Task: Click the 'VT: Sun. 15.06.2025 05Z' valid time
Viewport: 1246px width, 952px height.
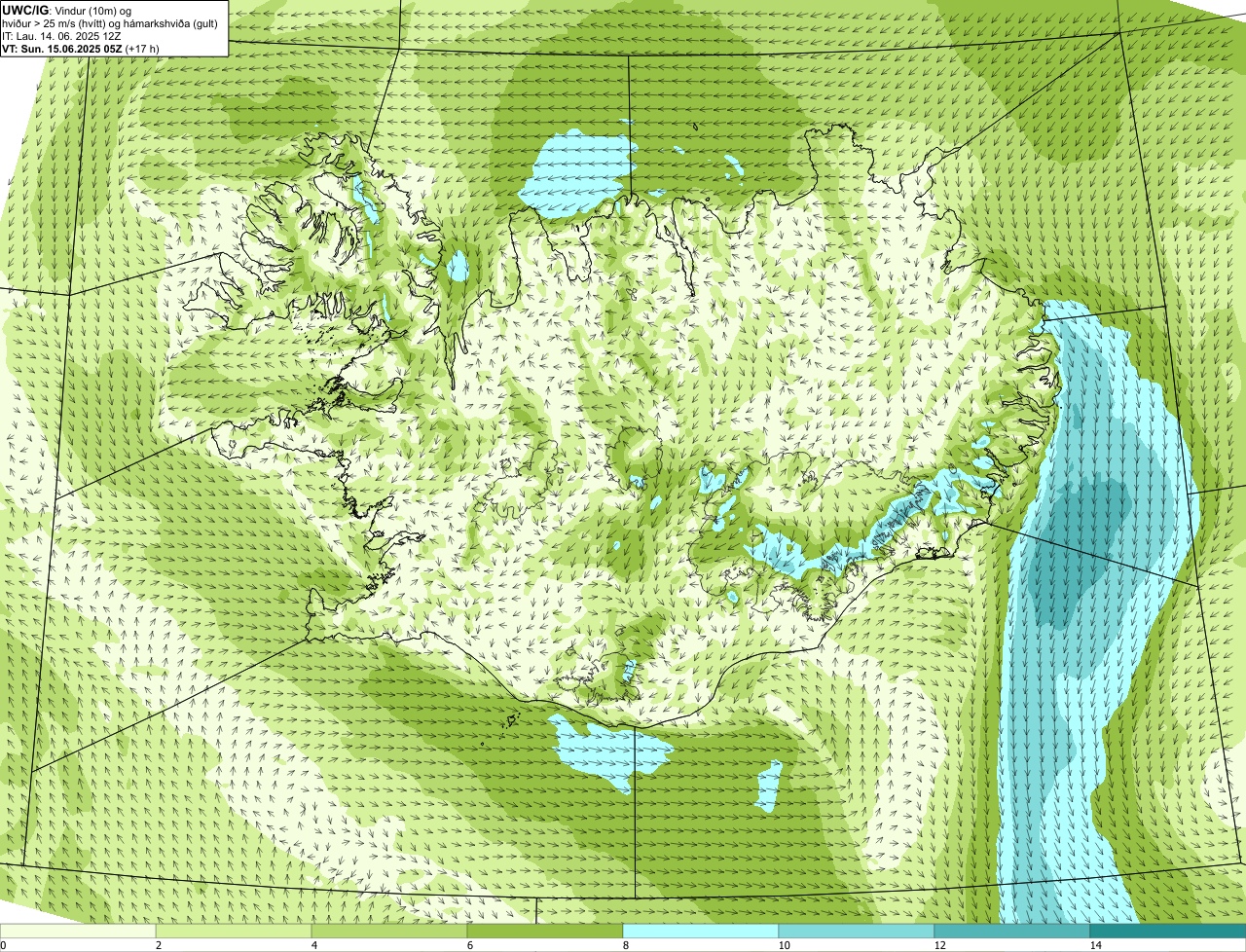Action: coord(62,49)
